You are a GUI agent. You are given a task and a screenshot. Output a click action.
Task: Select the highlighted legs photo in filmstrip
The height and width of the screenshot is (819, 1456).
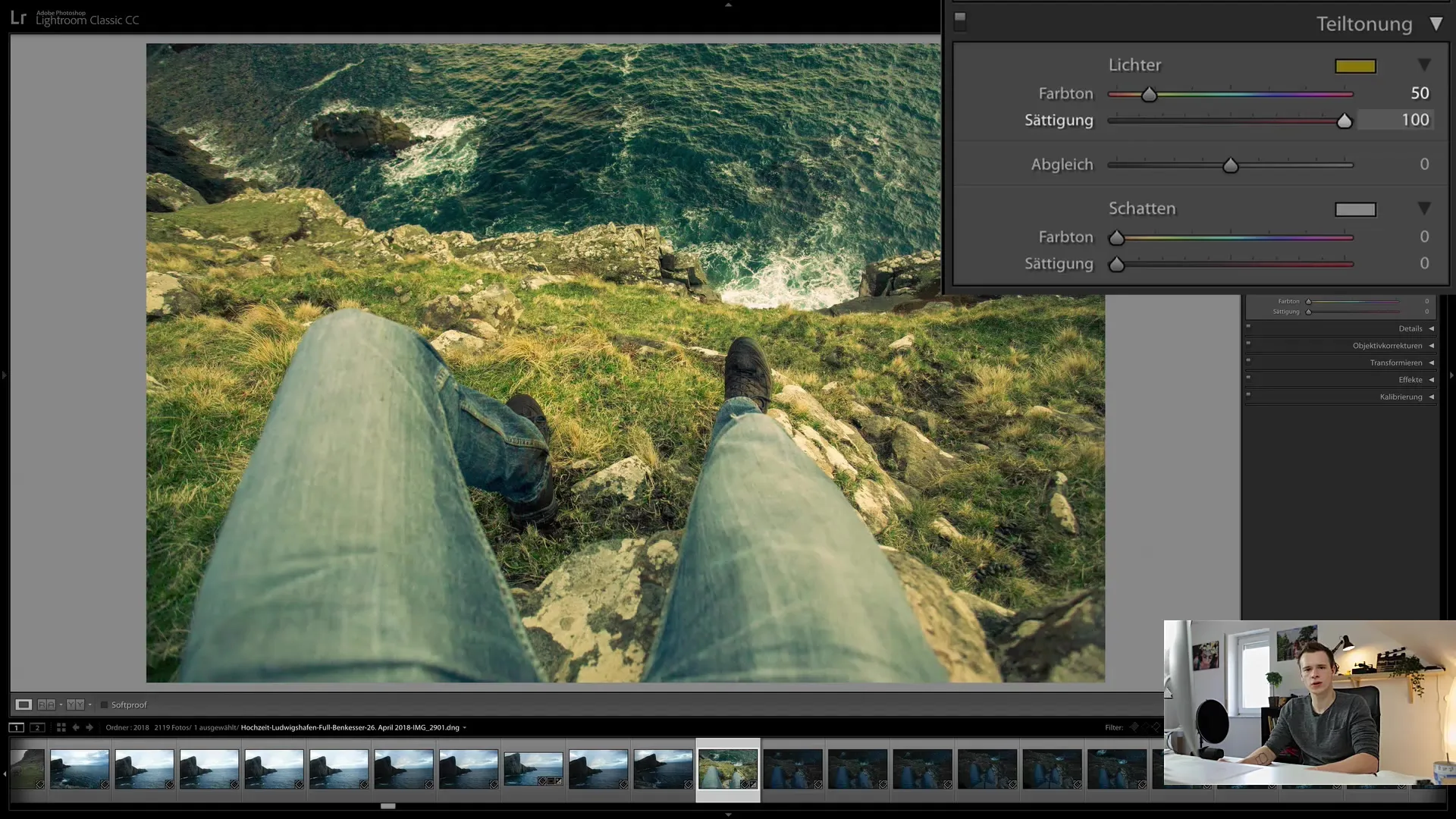pos(727,769)
